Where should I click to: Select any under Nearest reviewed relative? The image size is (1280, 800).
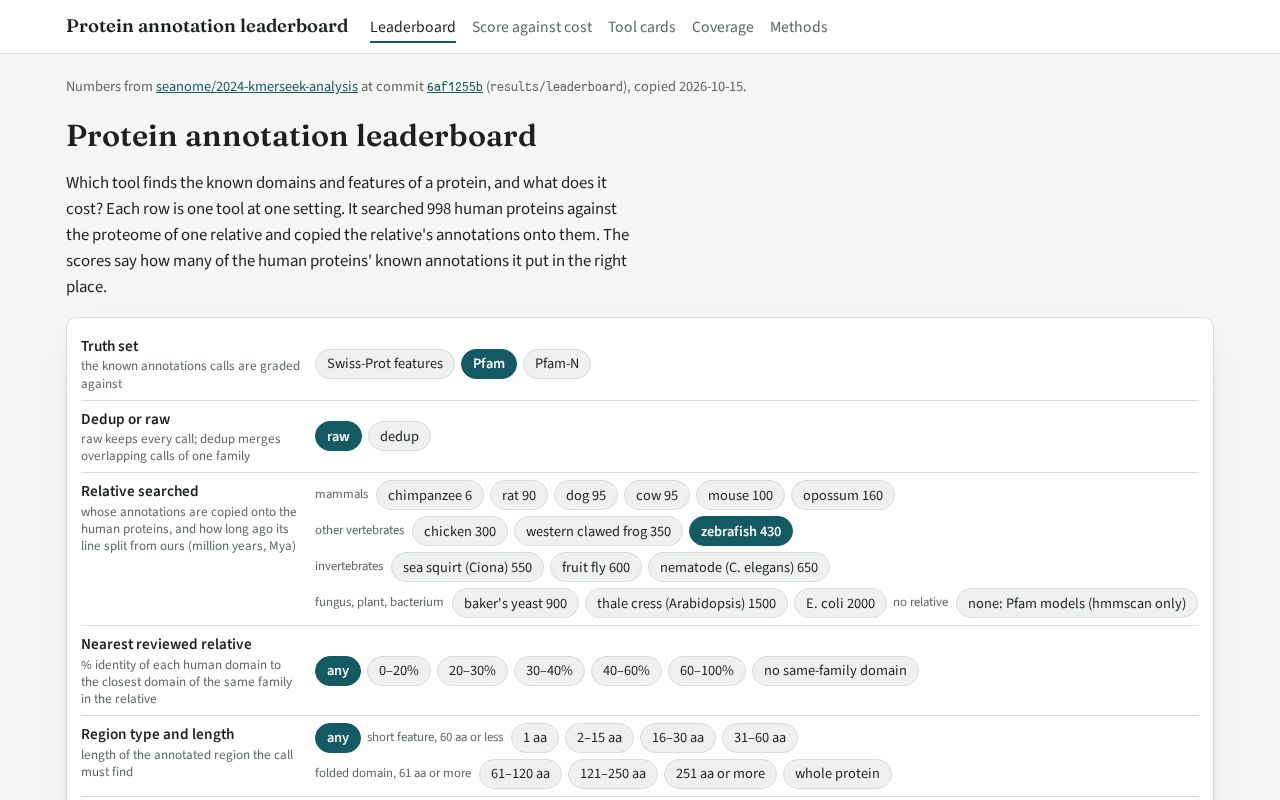[338, 670]
